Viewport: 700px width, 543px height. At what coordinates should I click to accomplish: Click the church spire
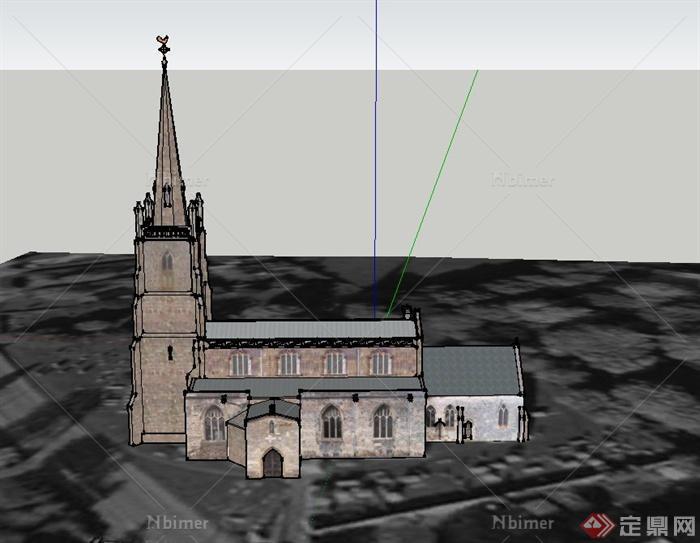168,147
